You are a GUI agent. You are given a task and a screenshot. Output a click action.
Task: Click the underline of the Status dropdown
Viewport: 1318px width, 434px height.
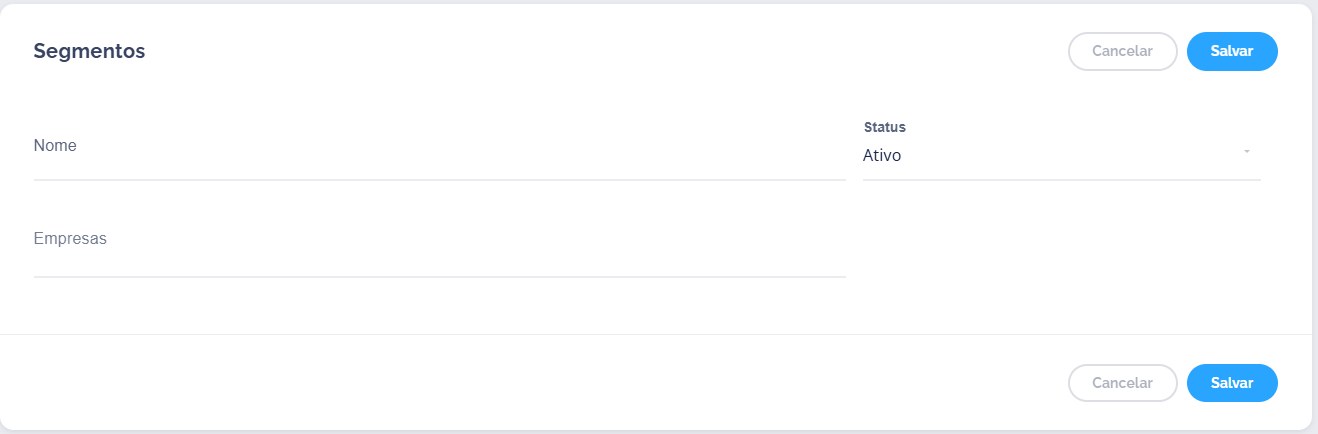[1061, 180]
